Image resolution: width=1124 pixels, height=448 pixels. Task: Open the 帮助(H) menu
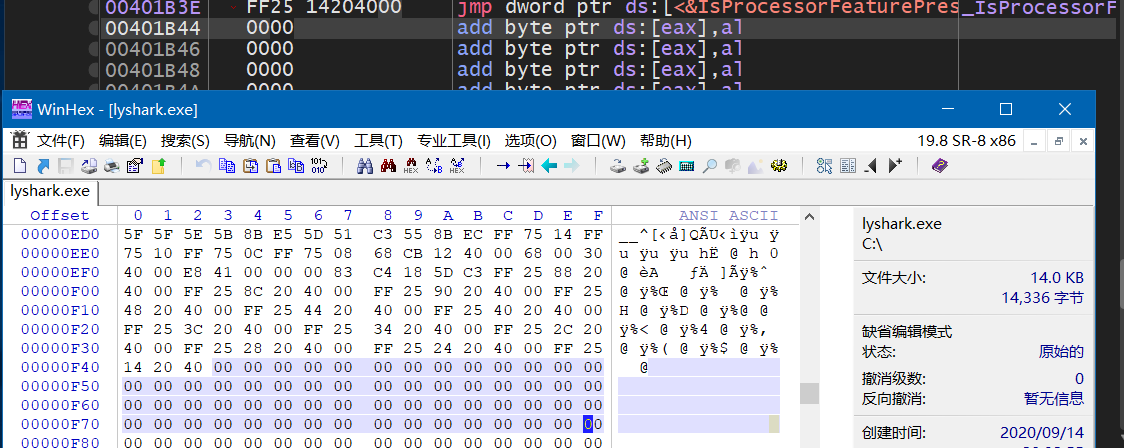[665, 140]
